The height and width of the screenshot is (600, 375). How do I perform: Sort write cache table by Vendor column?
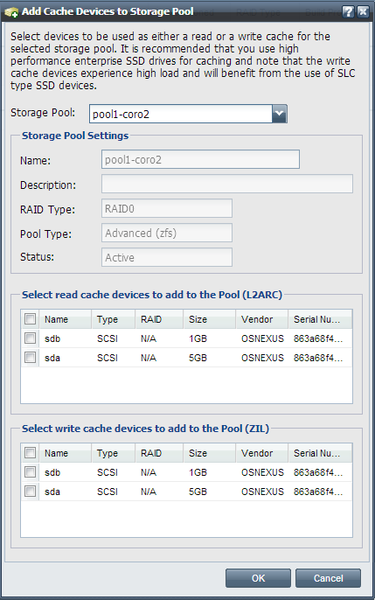262,453
